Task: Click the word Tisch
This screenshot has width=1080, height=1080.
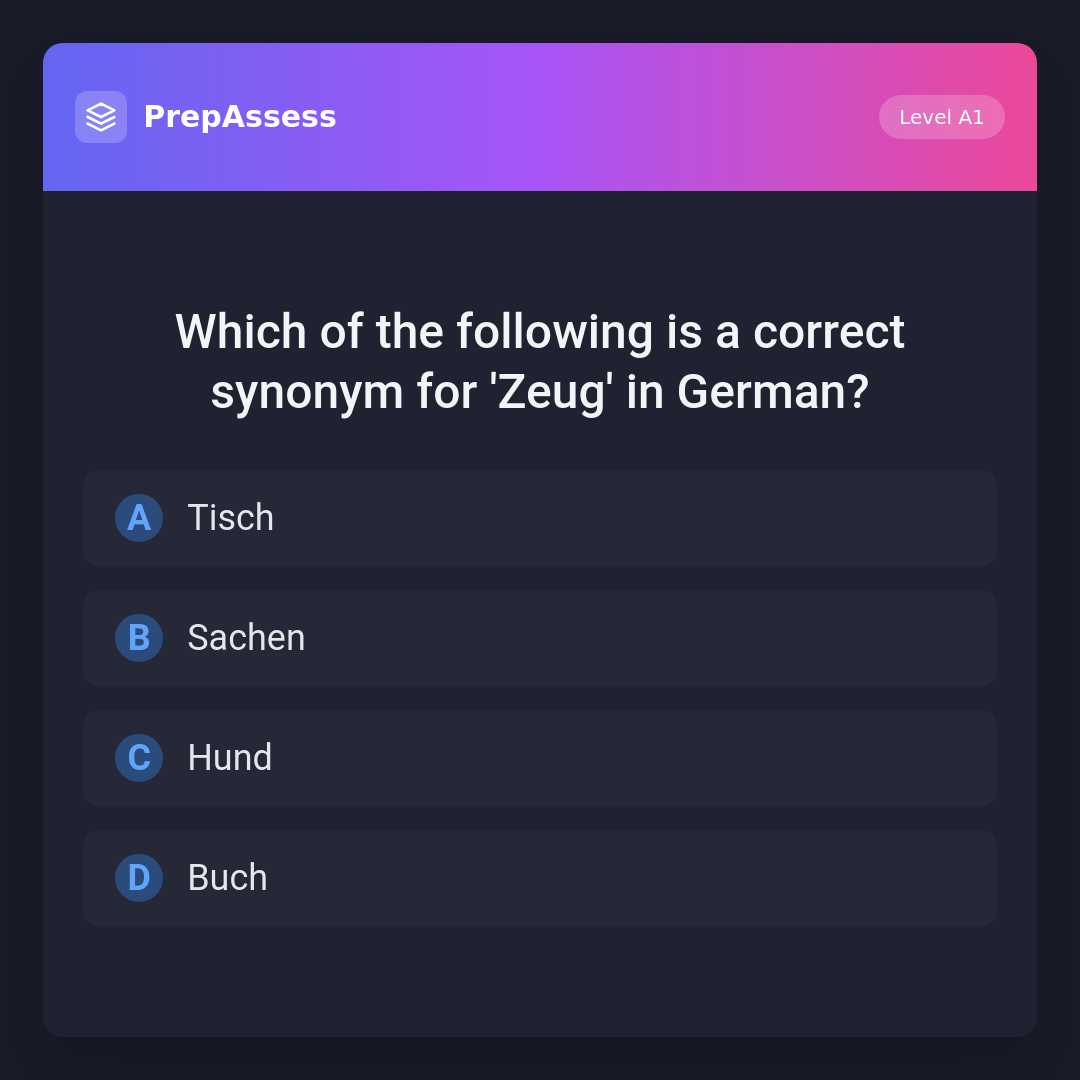Action: coord(230,518)
